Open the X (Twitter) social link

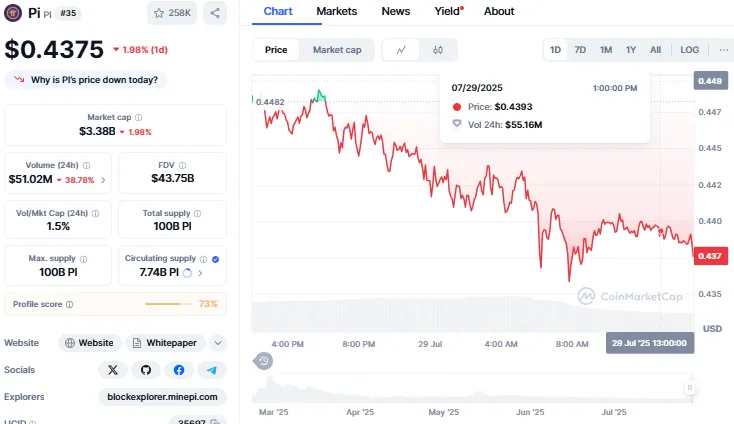[x=113, y=370]
